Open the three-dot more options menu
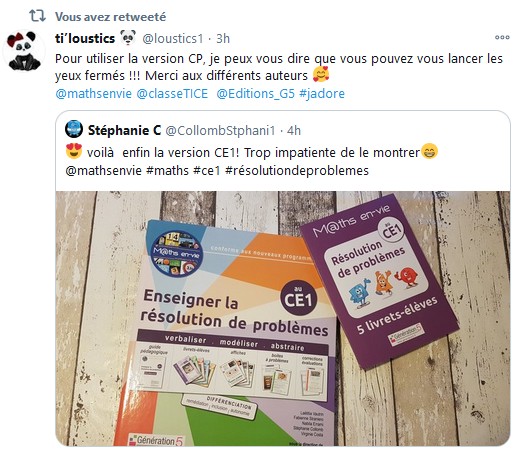The image size is (519, 454). 502,37
